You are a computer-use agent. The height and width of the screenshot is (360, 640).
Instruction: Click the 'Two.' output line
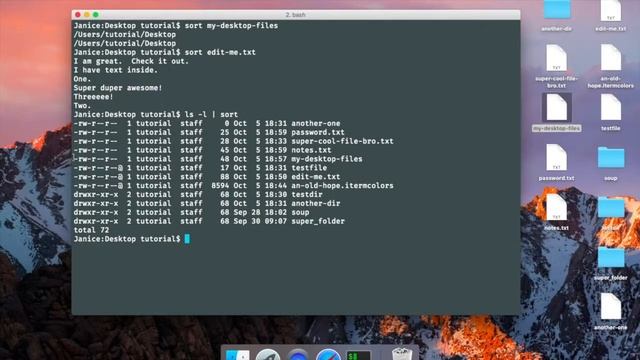82,106
